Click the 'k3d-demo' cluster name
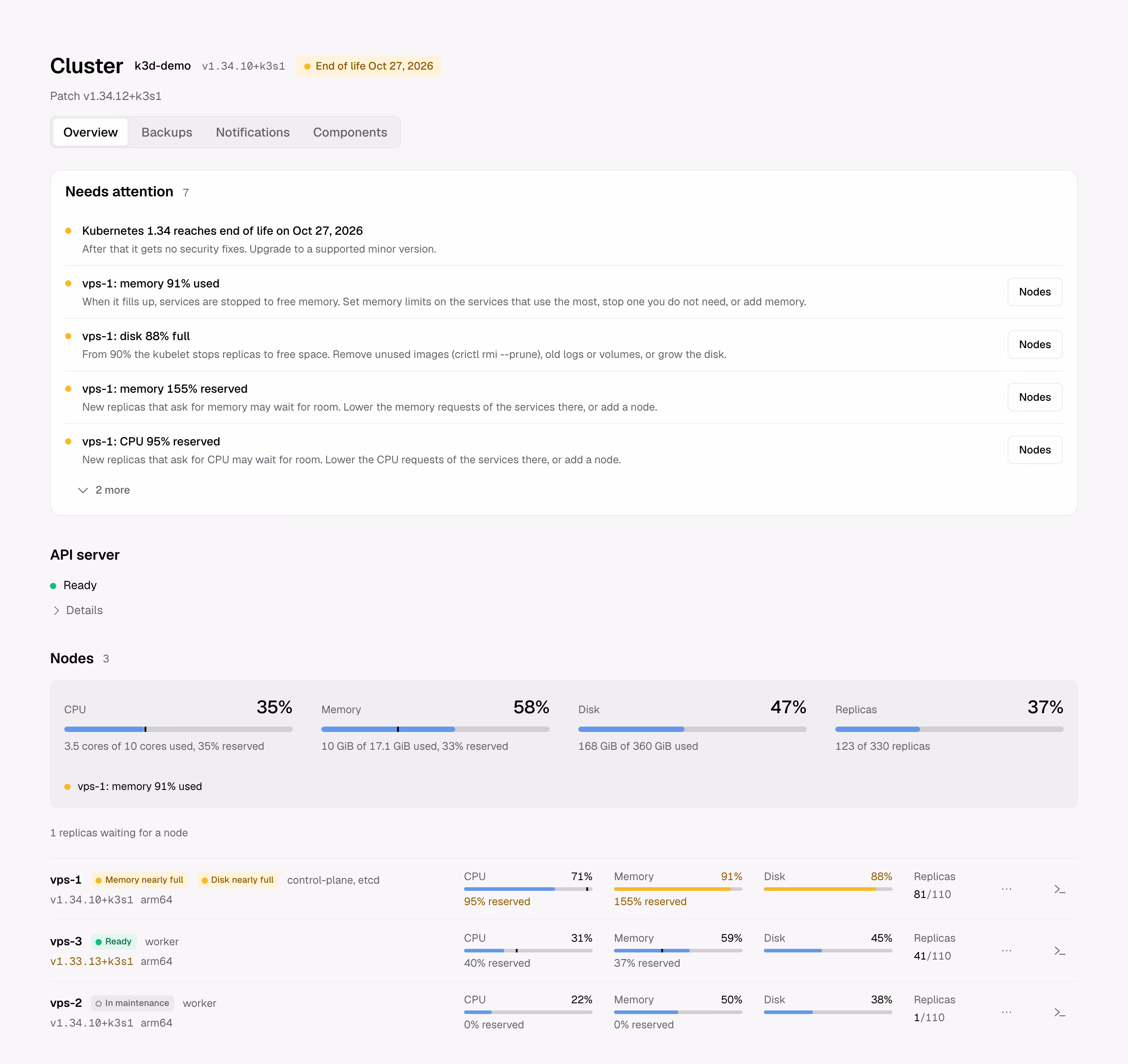This screenshot has height=1064, width=1128. [x=162, y=66]
